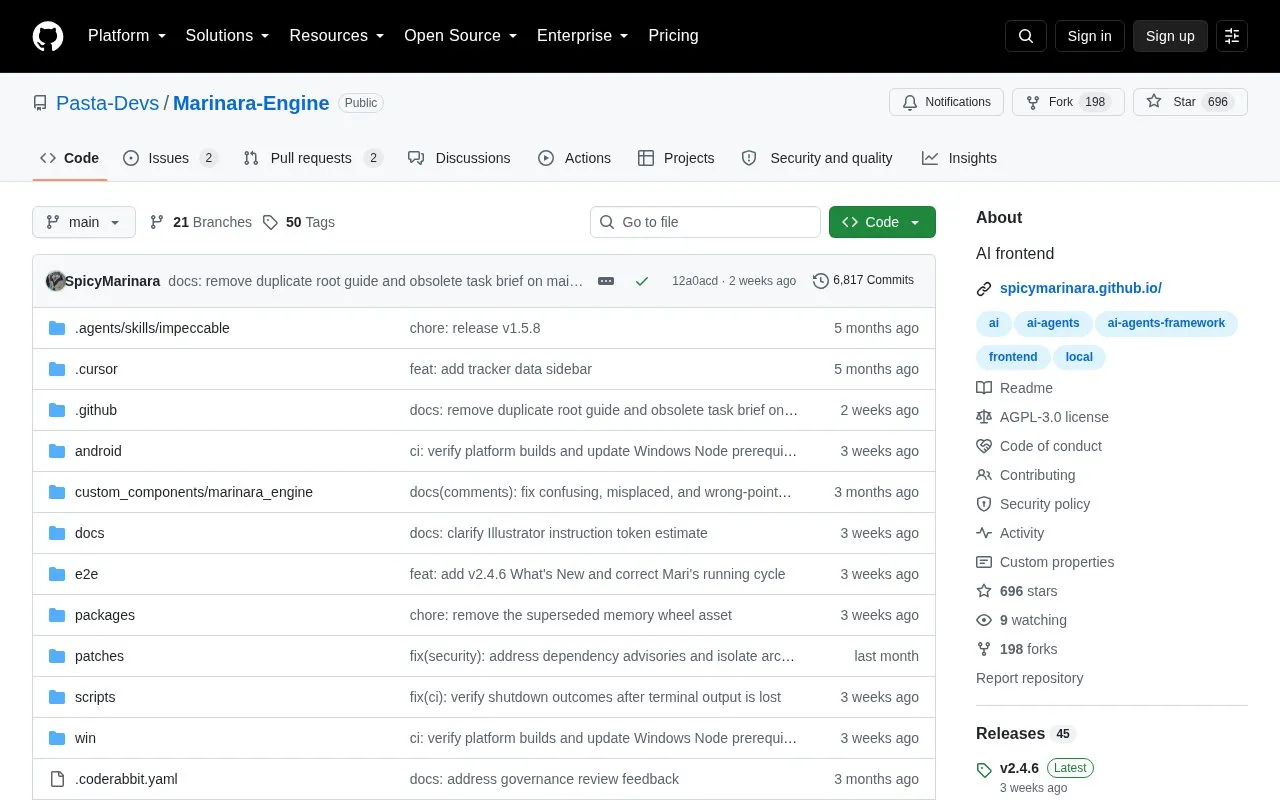Screen dimensions: 1280x800
Task: Click the commit details ellipsis icon
Action: tap(606, 281)
